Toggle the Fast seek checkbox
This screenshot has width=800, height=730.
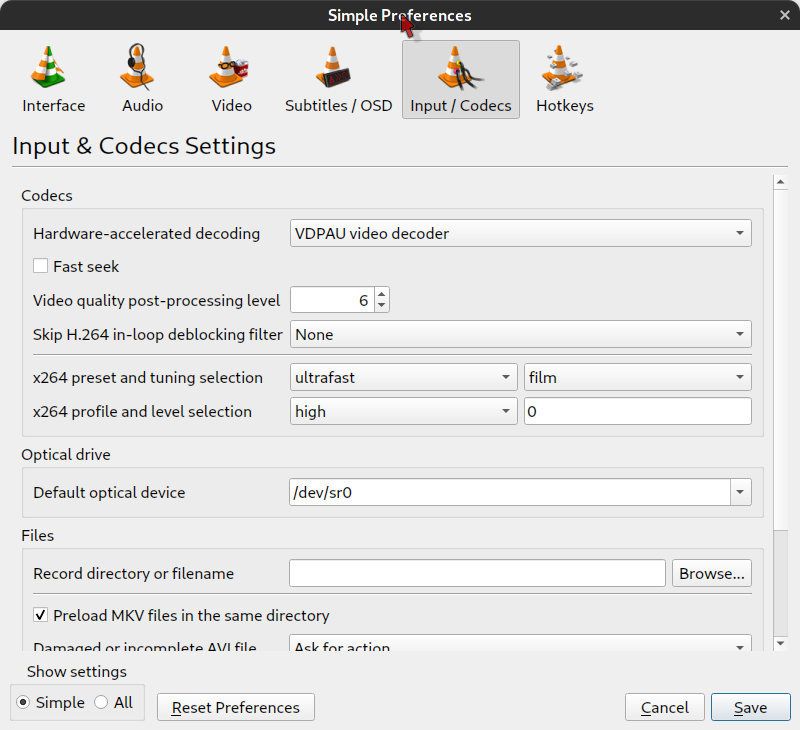coord(40,266)
